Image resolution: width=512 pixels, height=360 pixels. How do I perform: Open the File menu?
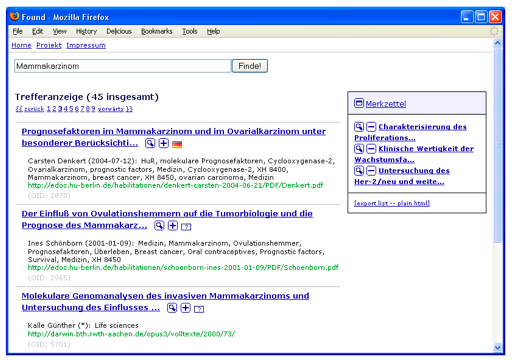[x=18, y=31]
